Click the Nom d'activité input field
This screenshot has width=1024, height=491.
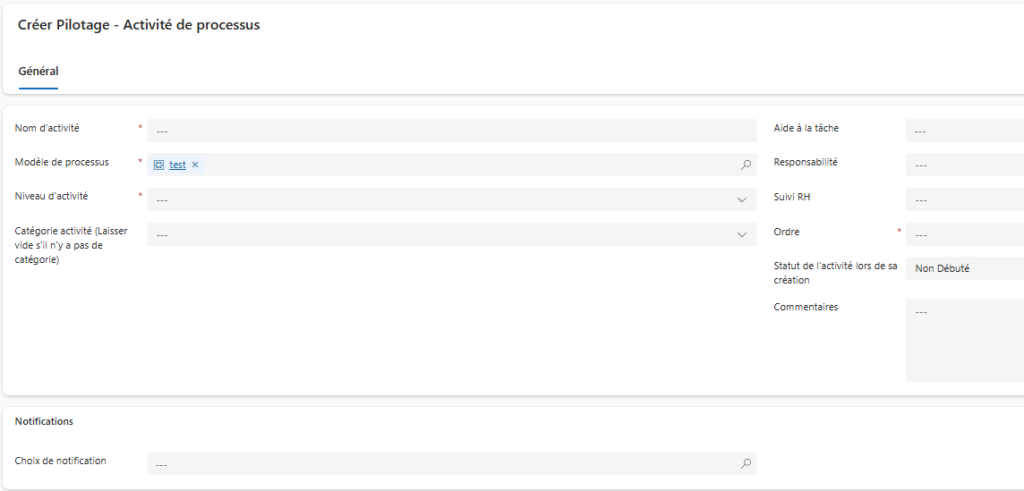coord(452,131)
